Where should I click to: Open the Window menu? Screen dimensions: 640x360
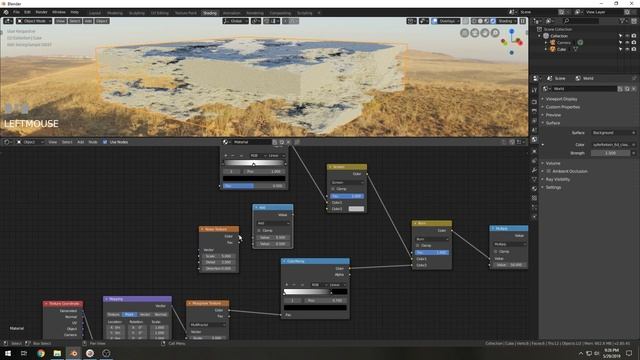[59, 12]
